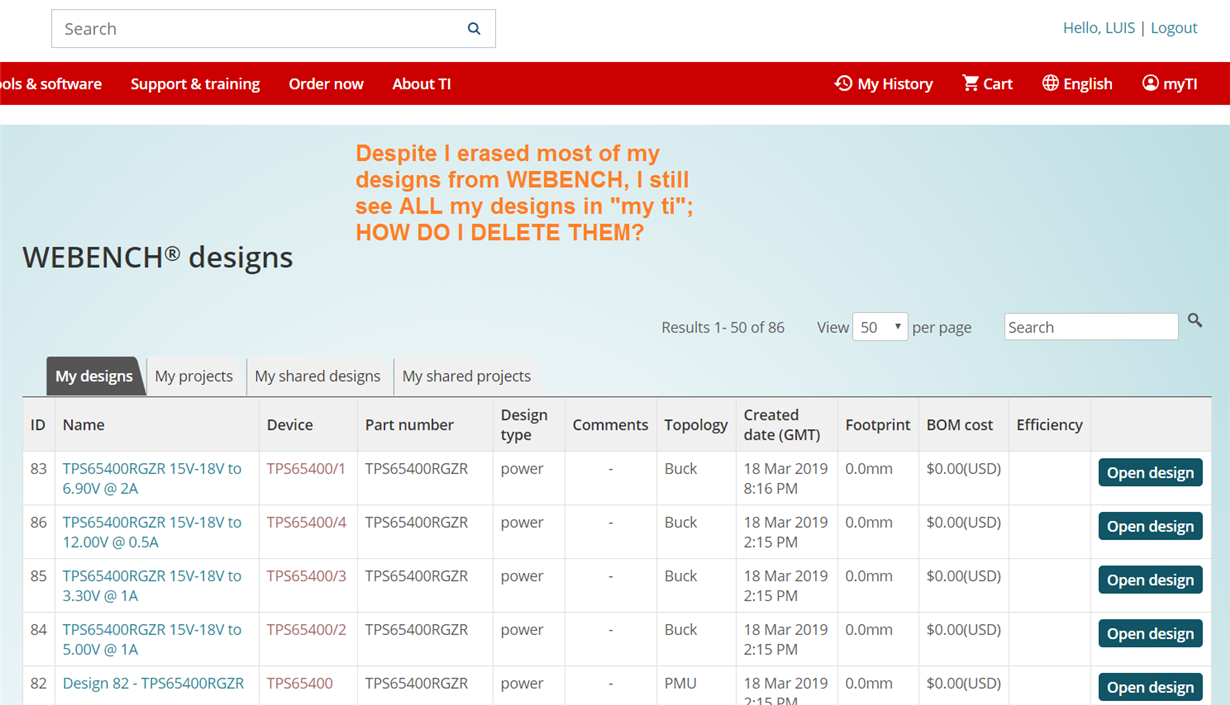Open My History clock icon
Viewport: 1230px width, 705px height.
coord(843,83)
